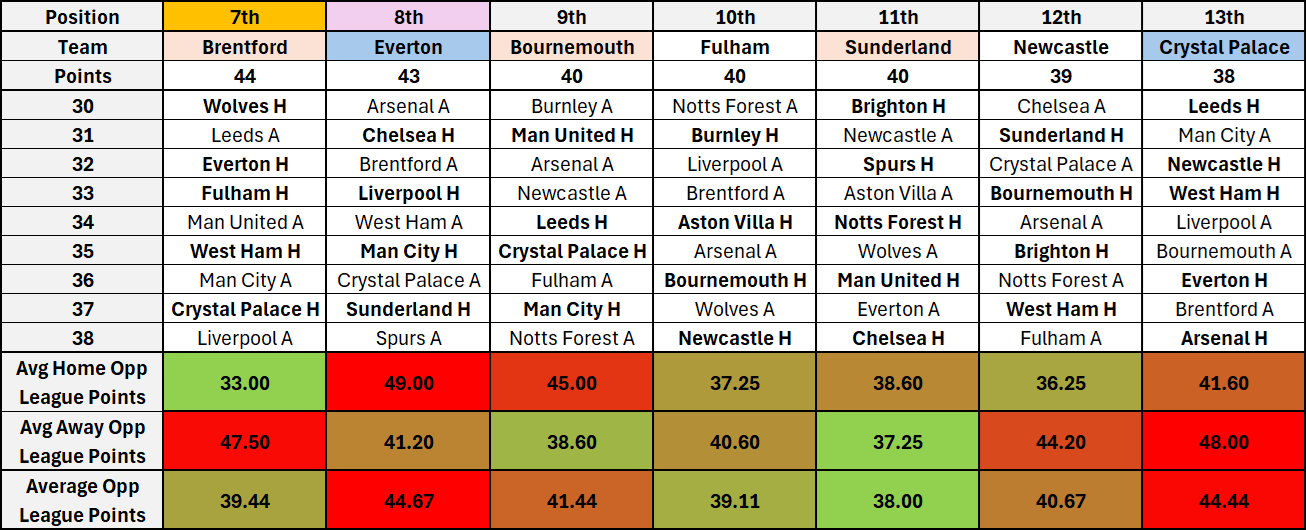Viewport: 1306px width, 530px height.
Task: Click the pink 8th position header cell
Action: point(407,17)
